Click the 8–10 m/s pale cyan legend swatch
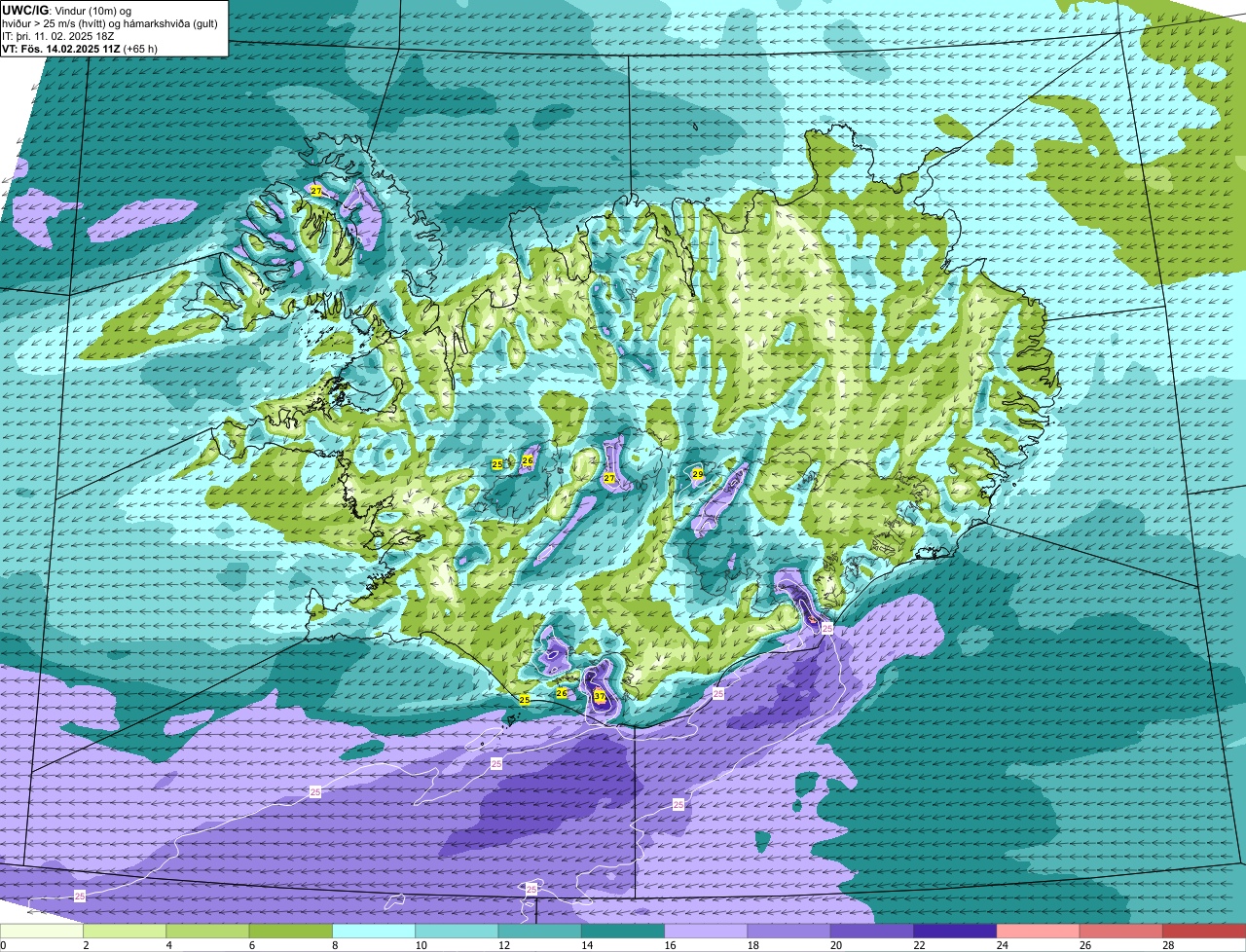Image resolution: width=1246 pixels, height=952 pixels. coord(374,932)
